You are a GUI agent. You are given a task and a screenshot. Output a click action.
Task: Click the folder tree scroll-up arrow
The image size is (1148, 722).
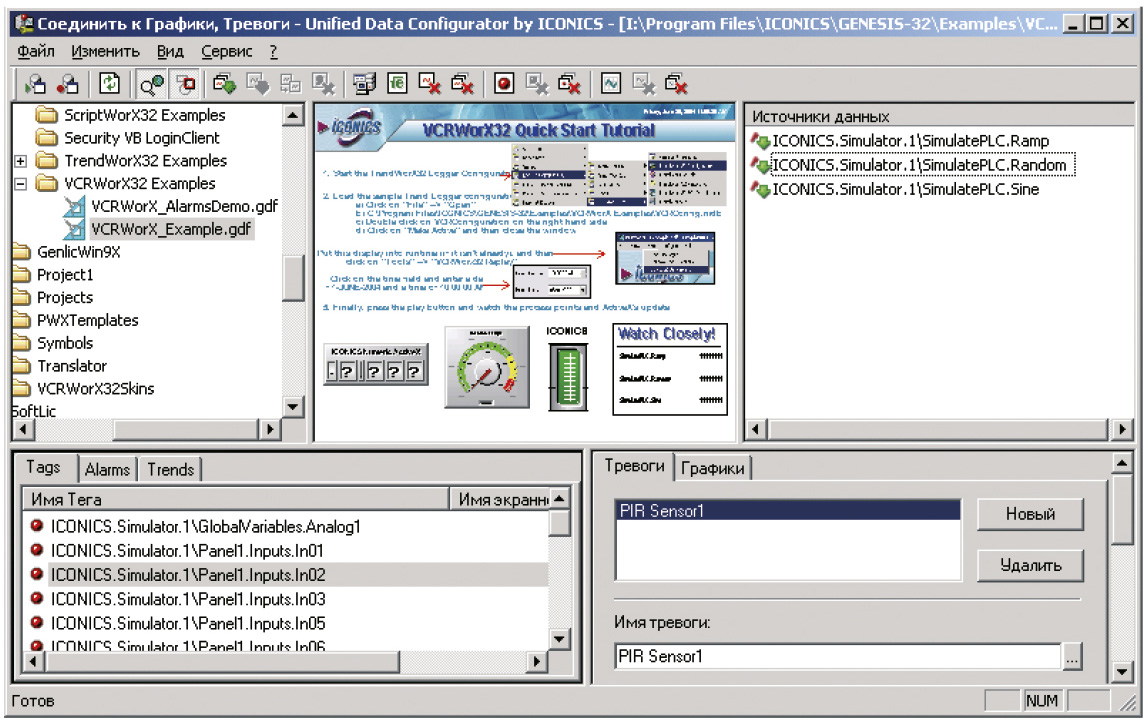(293, 115)
